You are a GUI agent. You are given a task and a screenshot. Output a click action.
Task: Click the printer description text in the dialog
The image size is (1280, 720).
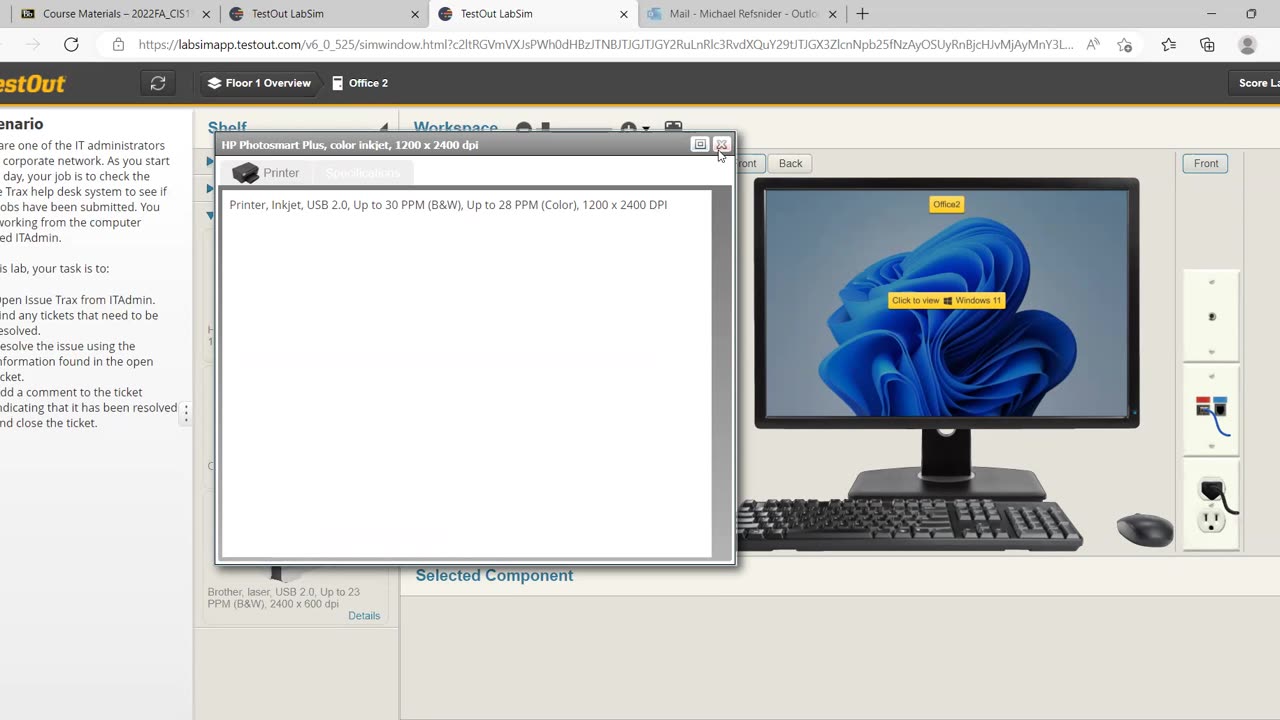[x=448, y=205]
